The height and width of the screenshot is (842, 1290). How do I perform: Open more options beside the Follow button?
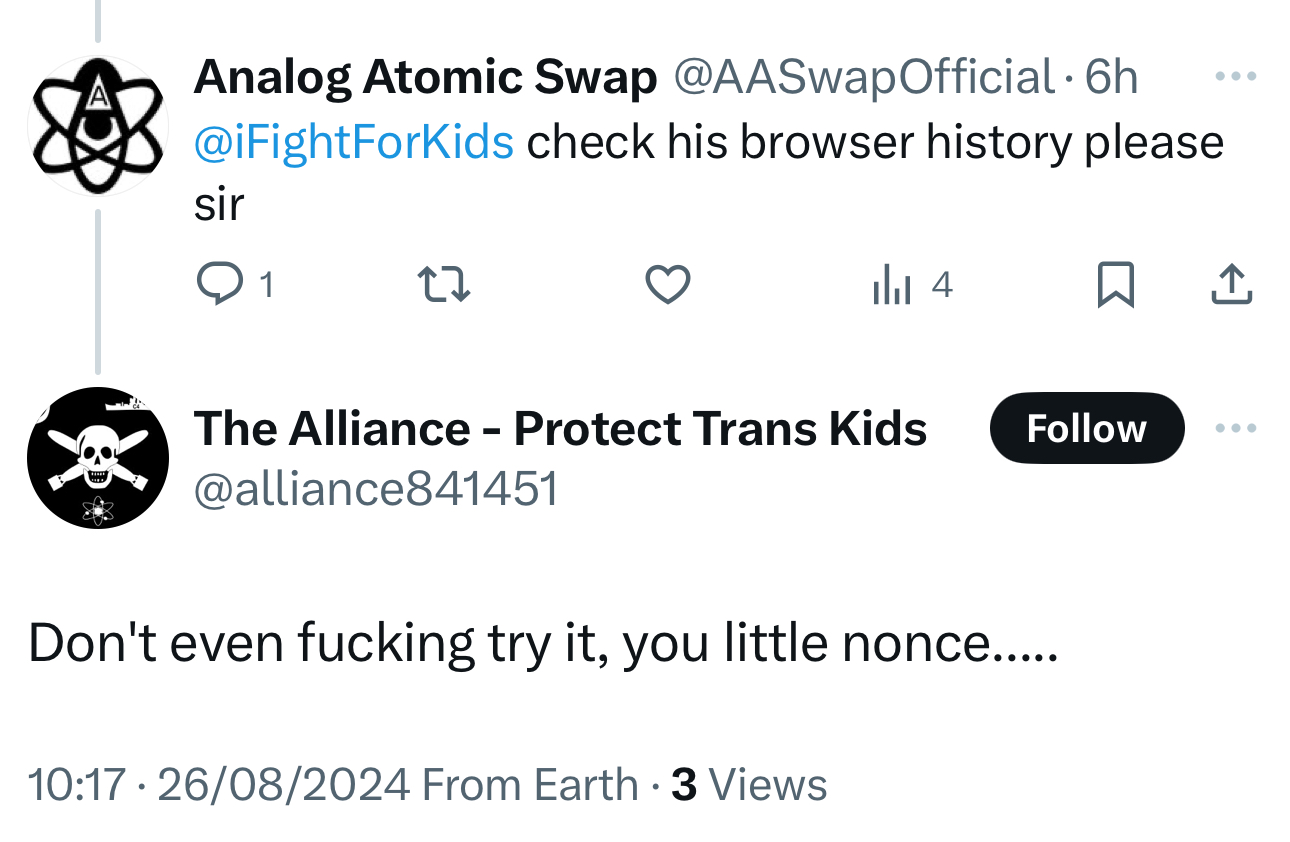1234,428
